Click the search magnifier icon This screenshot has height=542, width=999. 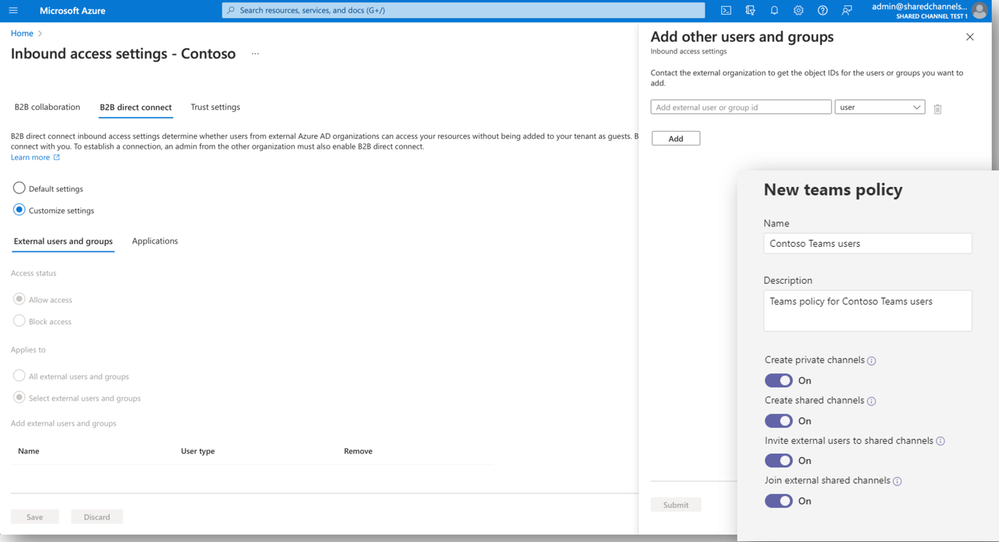(x=231, y=10)
